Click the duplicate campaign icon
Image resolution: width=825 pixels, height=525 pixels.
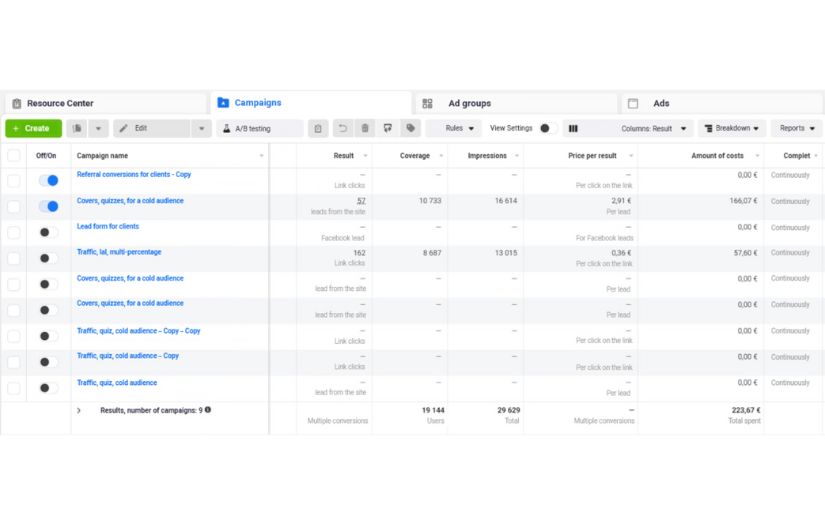[77, 128]
